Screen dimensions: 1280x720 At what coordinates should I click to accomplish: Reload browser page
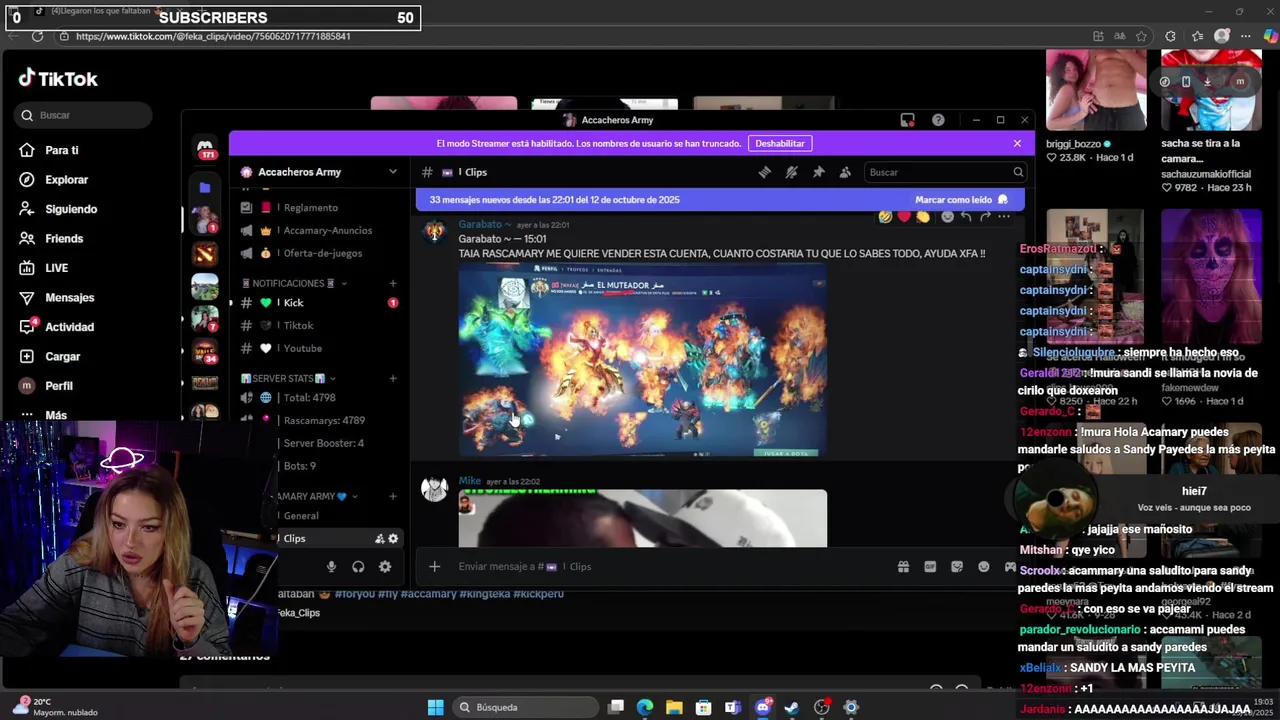coord(37,36)
